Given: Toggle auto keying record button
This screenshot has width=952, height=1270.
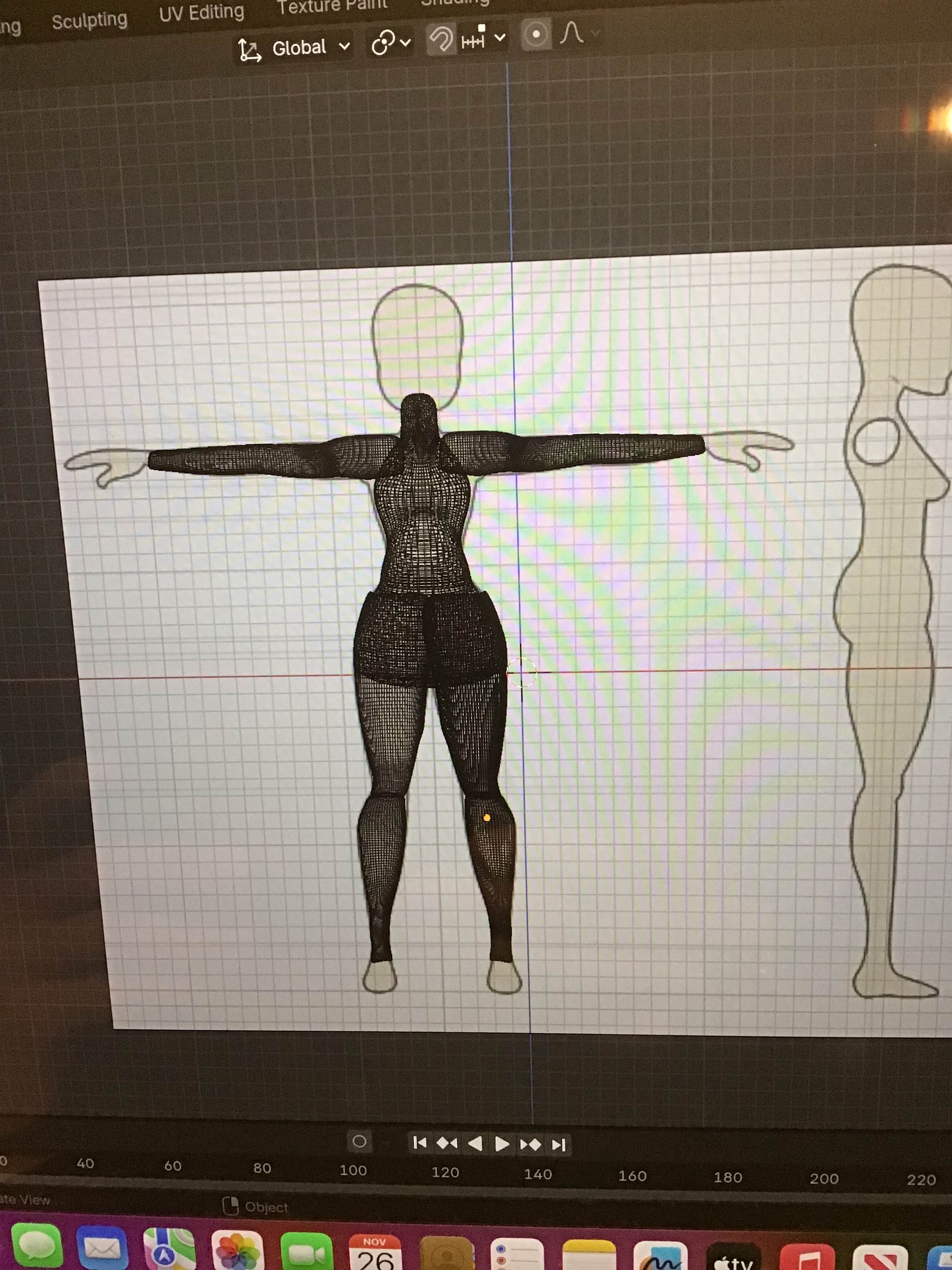Looking at the screenshot, I should pos(359,1141).
